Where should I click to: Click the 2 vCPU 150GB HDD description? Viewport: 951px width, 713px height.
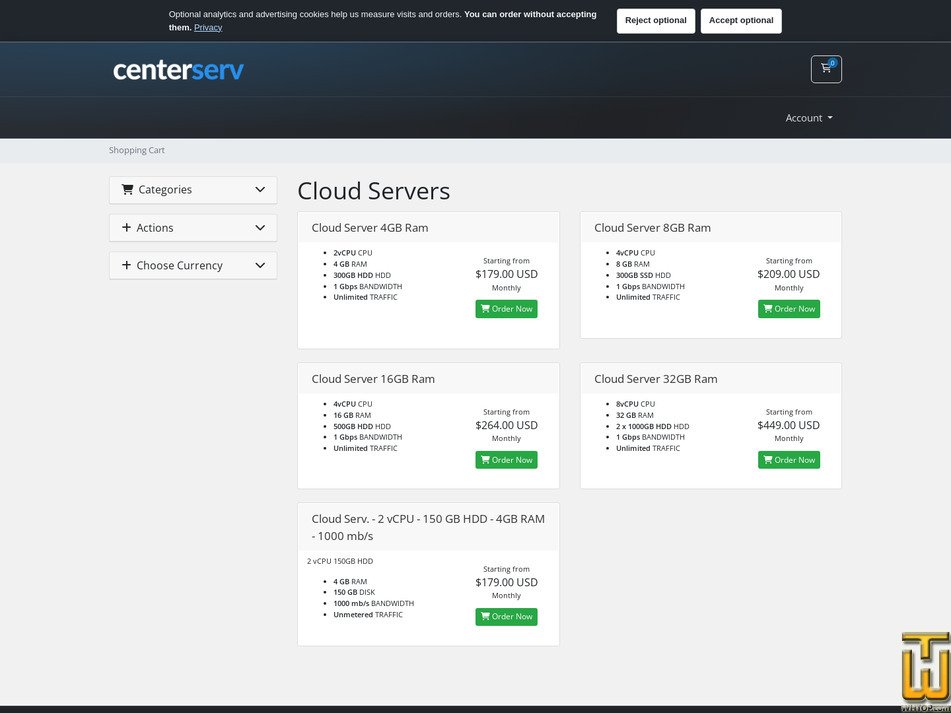point(340,561)
